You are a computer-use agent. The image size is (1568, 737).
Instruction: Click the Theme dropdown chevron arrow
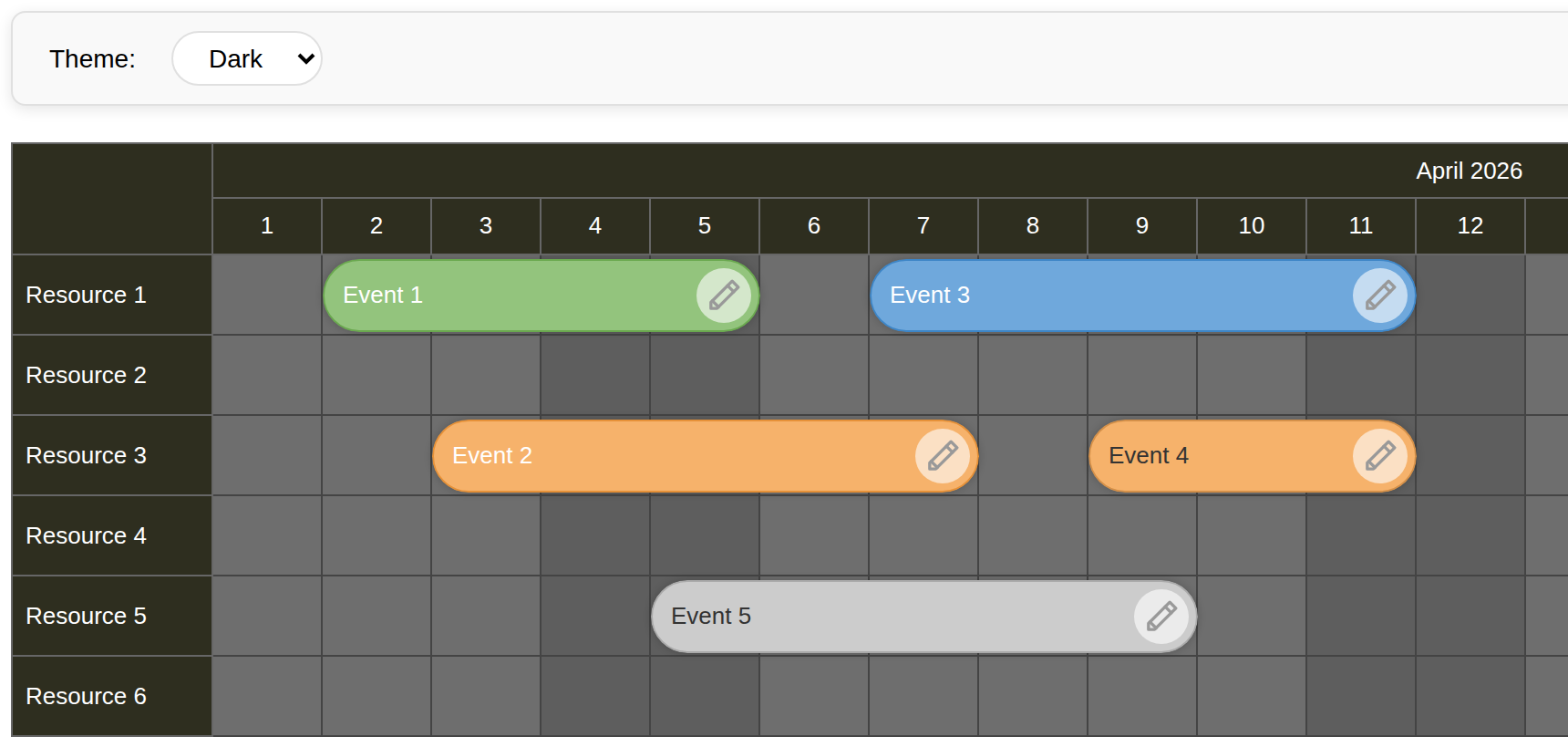click(x=304, y=57)
